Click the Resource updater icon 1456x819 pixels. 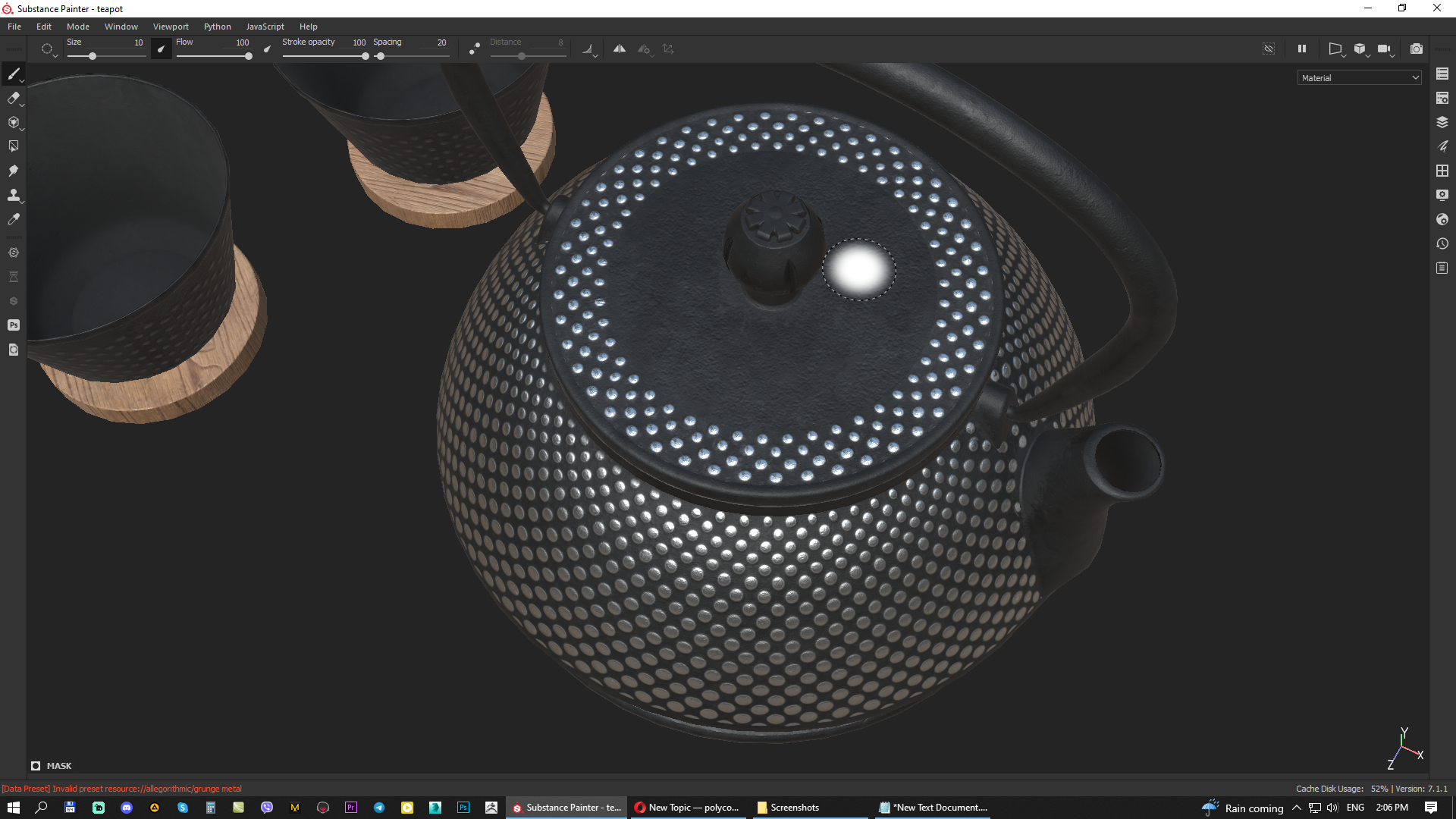[x=13, y=350]
